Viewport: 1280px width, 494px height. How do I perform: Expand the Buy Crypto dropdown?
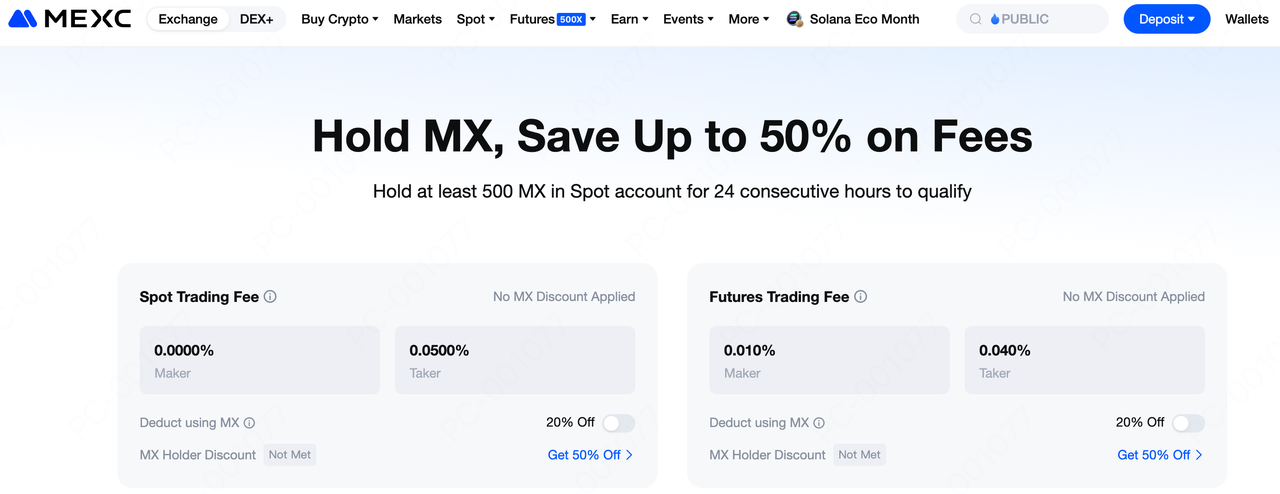pos(339,19)
